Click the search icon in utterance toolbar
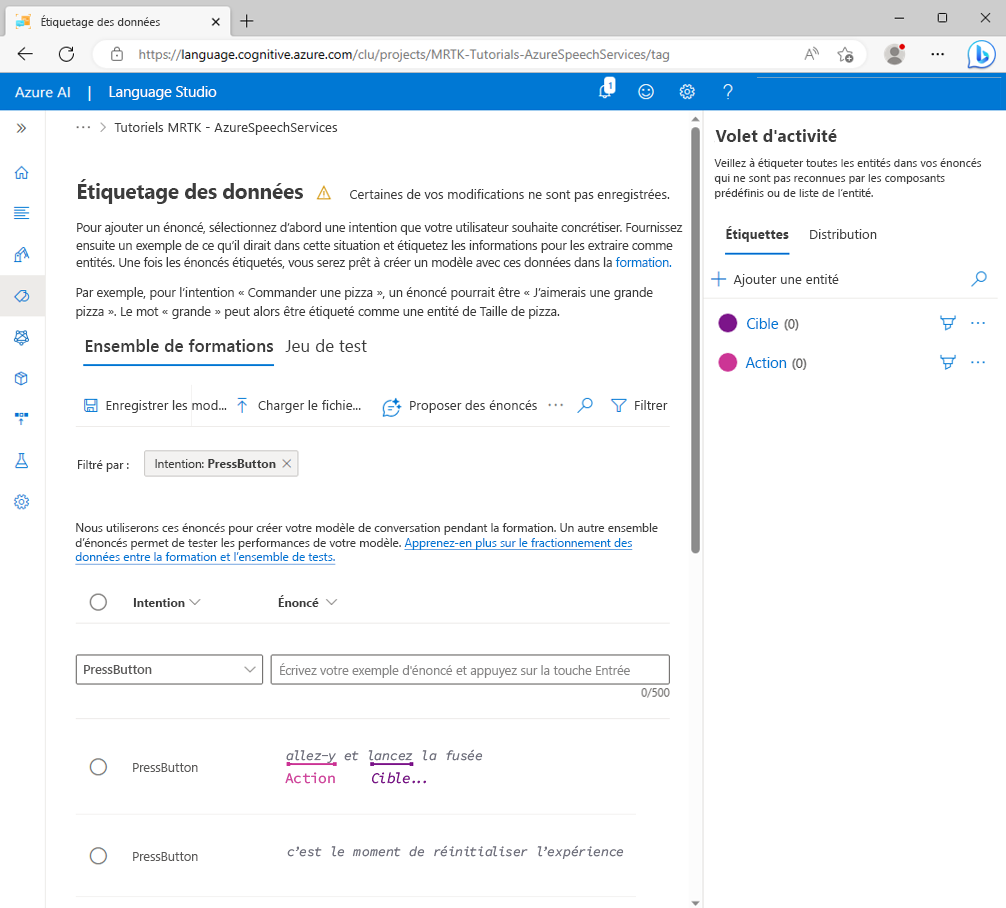 pos(584,406)
